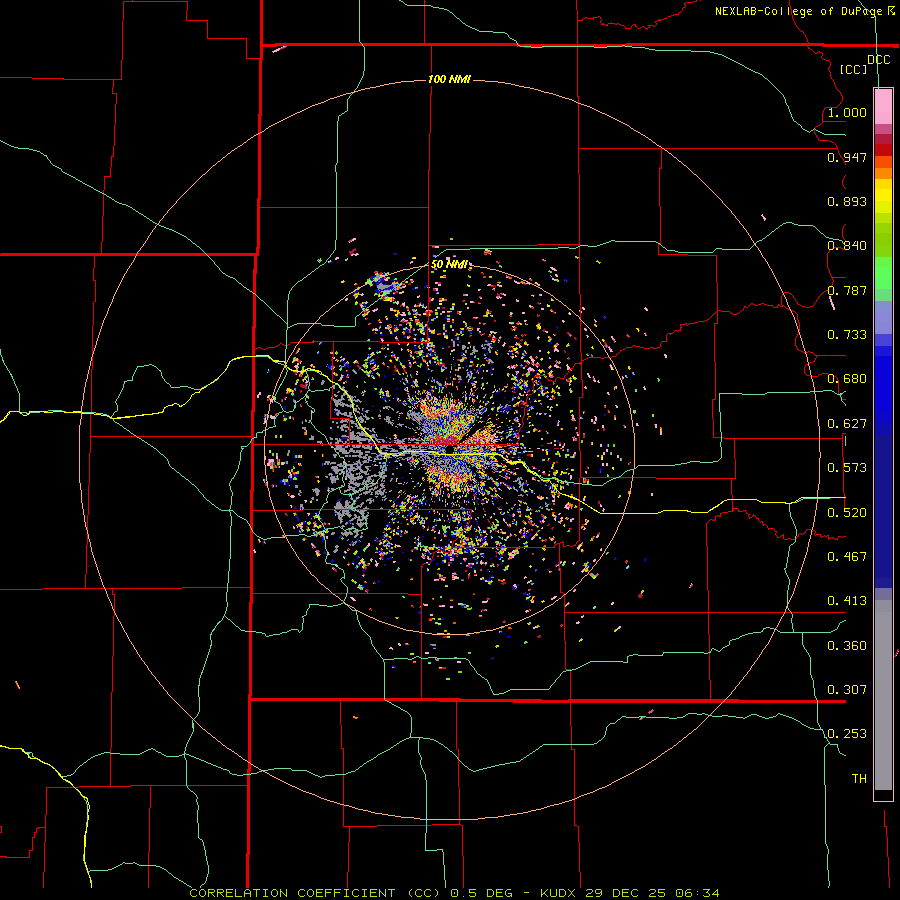Click the pink segment of the color bar
This screenshot has height=900, width=900.
883,107
